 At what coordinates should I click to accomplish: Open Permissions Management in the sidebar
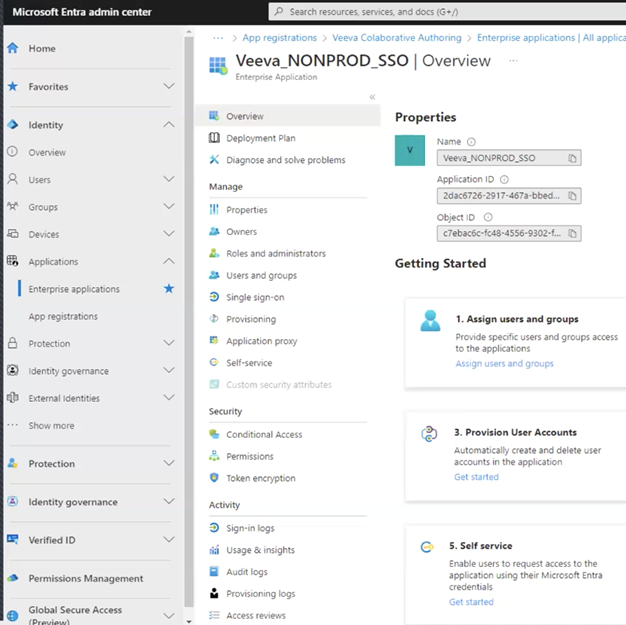point(86,578)
